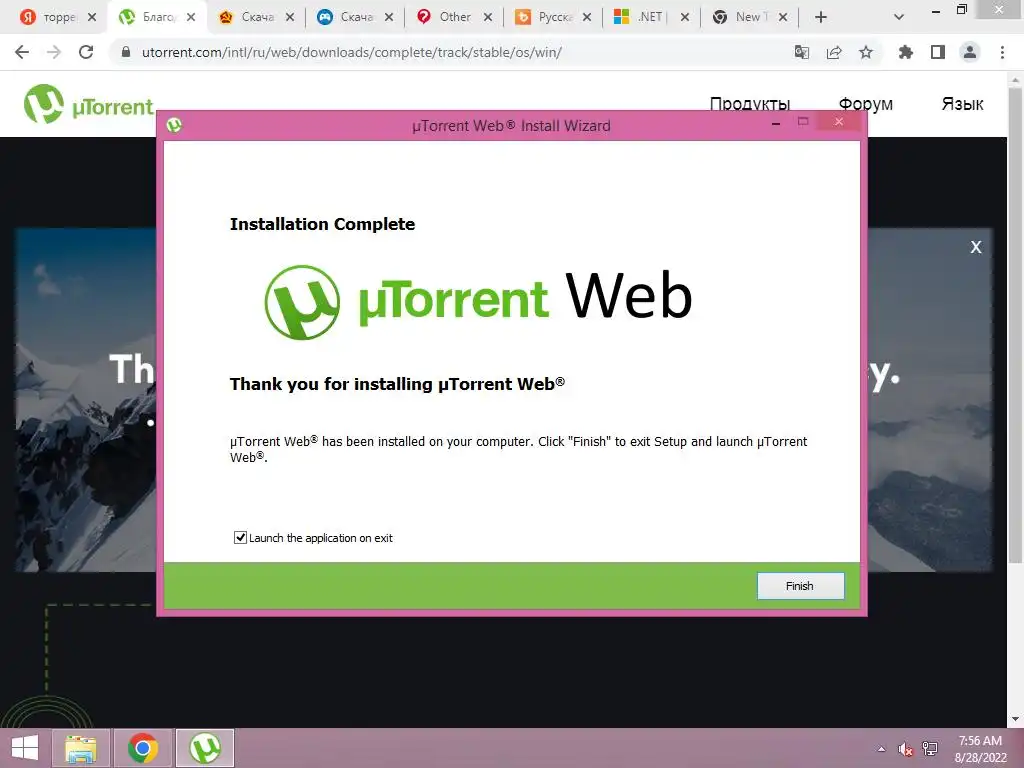
Task: Open the network tray icon
Action: [x=930, y=749]
